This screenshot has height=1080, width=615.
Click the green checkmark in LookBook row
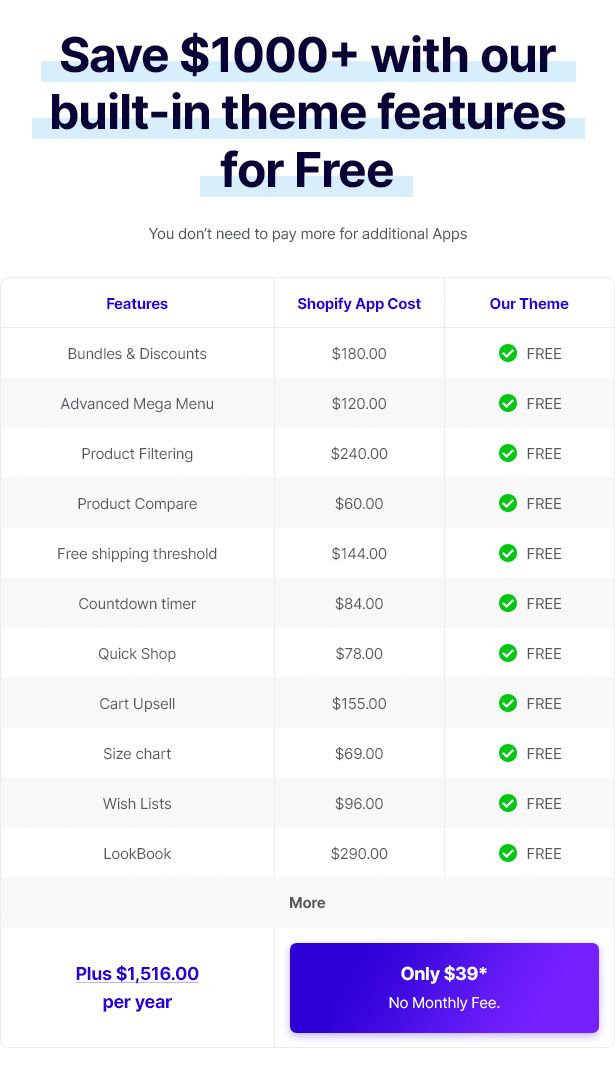tap(508, 853)
